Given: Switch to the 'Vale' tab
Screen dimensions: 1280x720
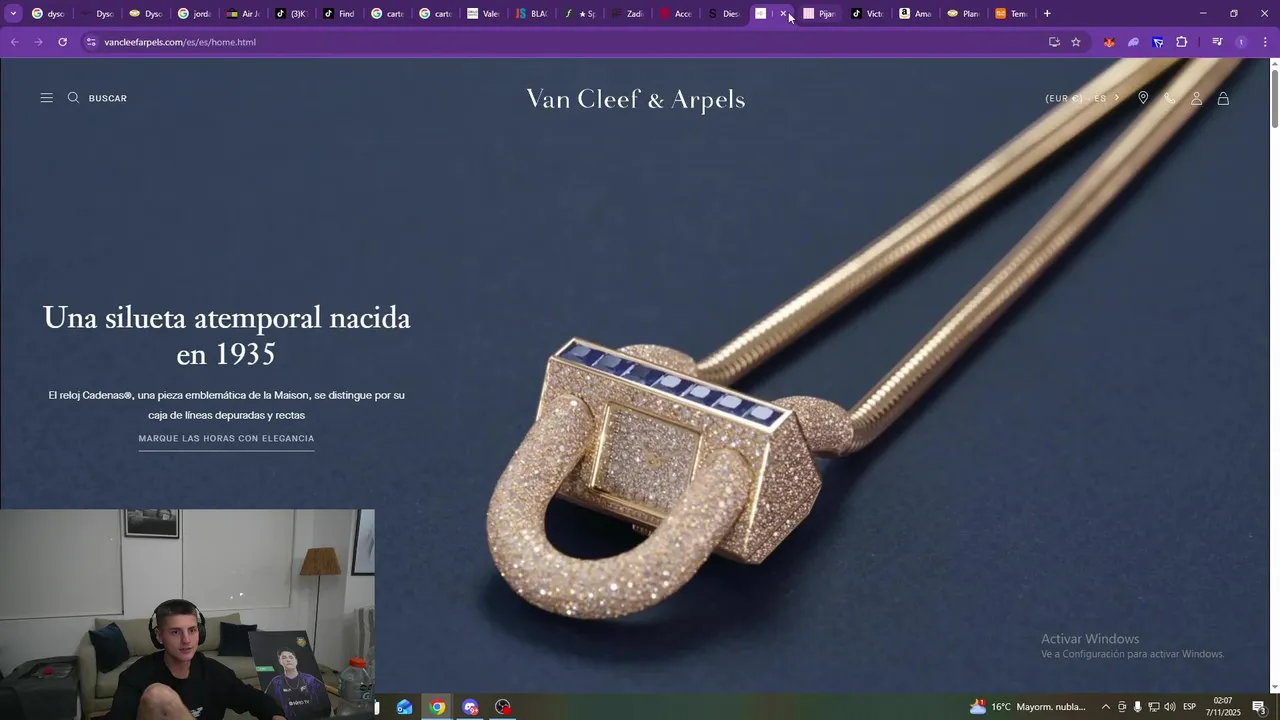Looking at the screenshot, I should pos(484,14).
